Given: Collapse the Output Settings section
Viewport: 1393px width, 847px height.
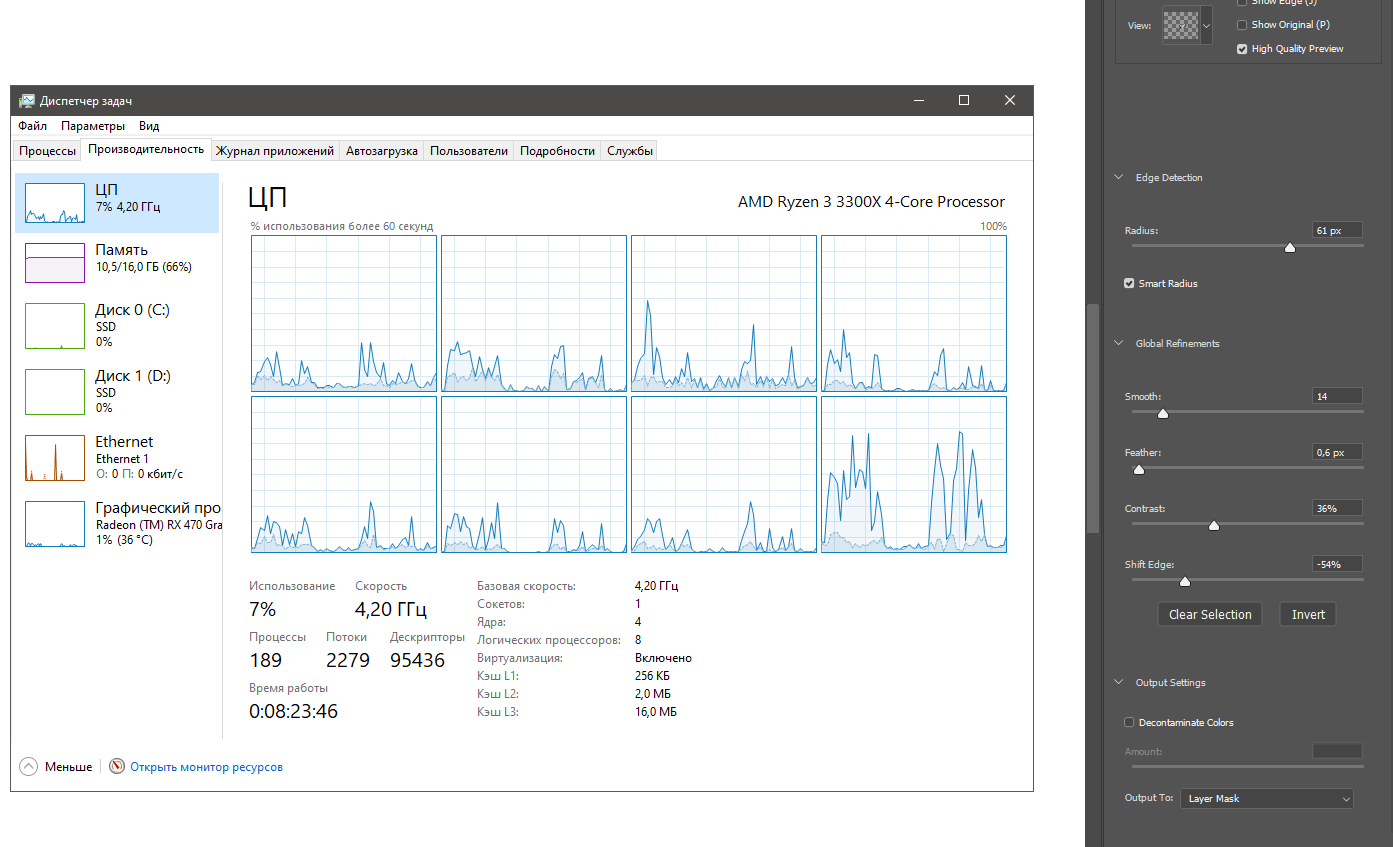Looking at the screenshot, I should tap(1119, 683).
